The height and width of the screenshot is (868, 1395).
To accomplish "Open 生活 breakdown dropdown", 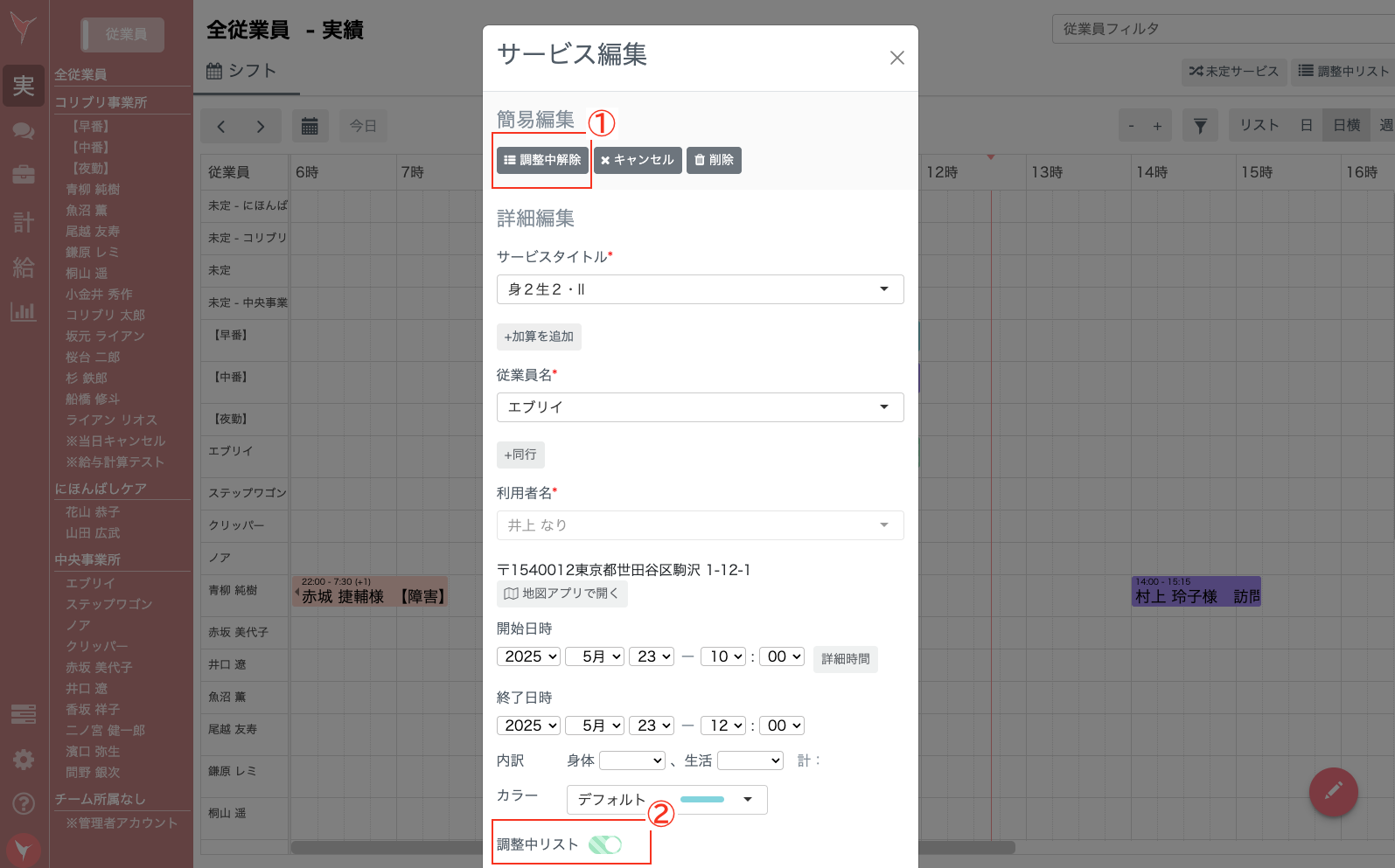I will 750,760.
